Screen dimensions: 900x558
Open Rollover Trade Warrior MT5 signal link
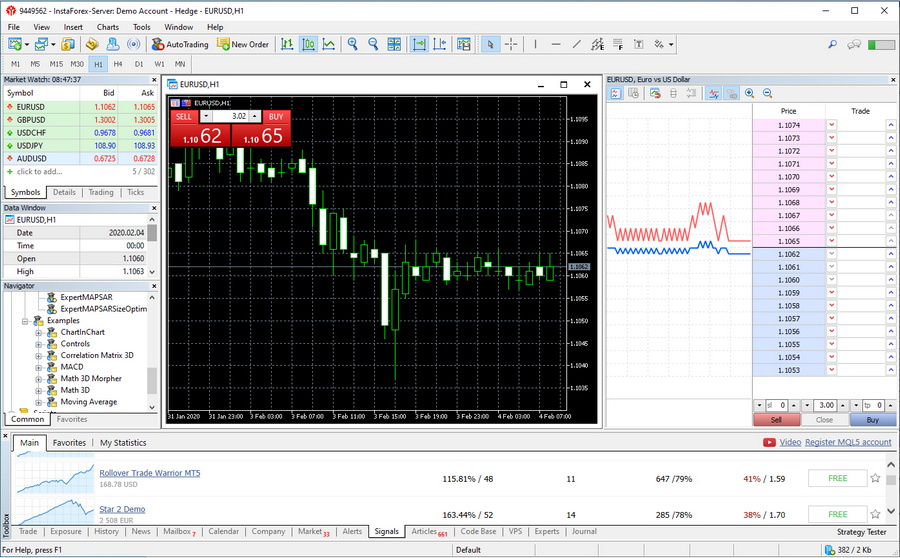[x=149, y=473]
